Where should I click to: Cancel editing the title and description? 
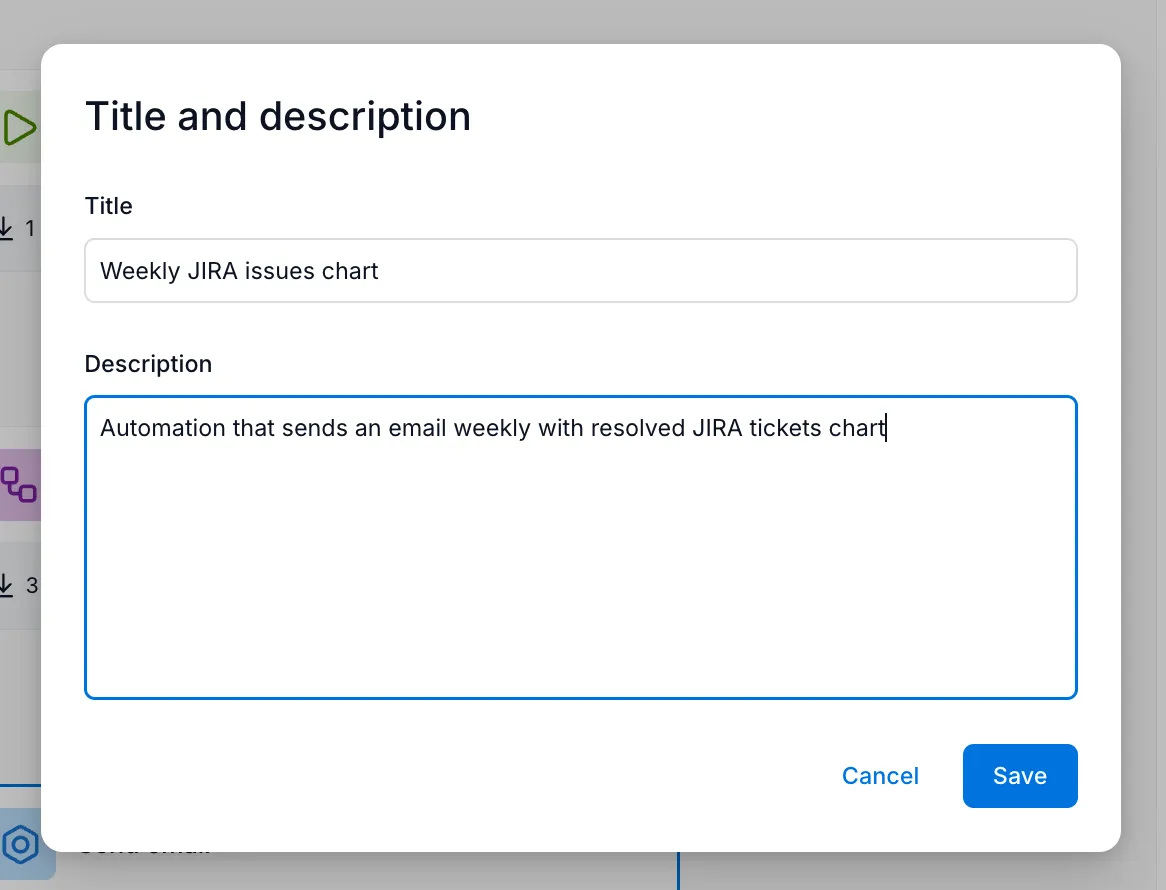point(879,775)
